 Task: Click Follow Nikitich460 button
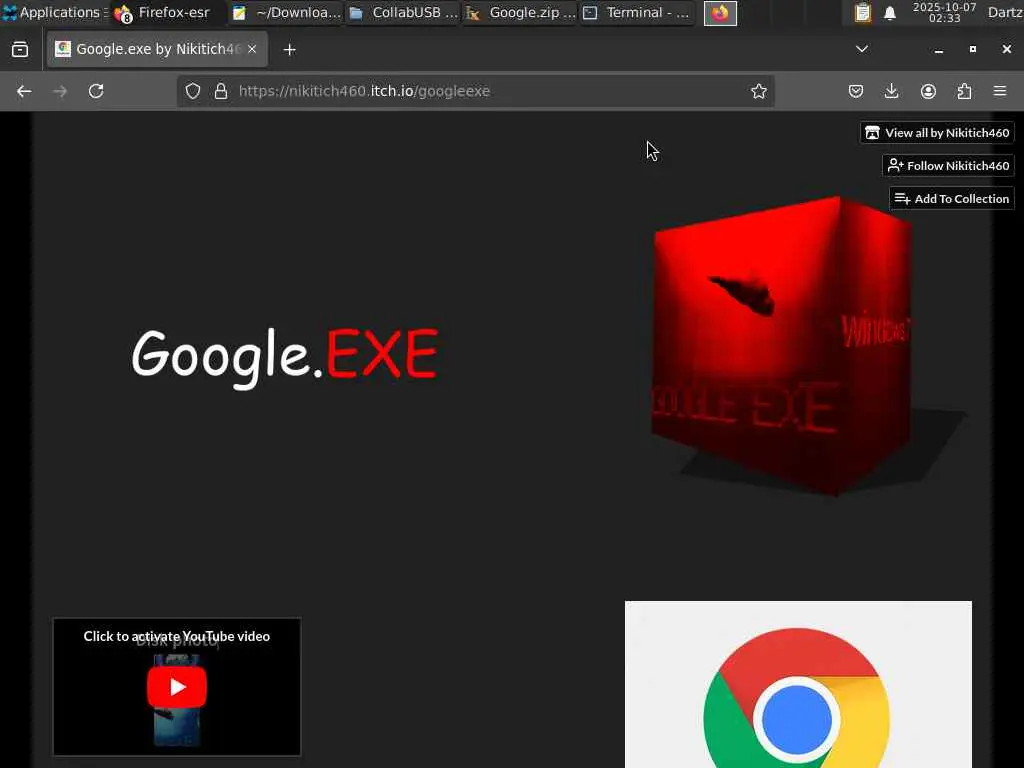(x=948, y=166)
